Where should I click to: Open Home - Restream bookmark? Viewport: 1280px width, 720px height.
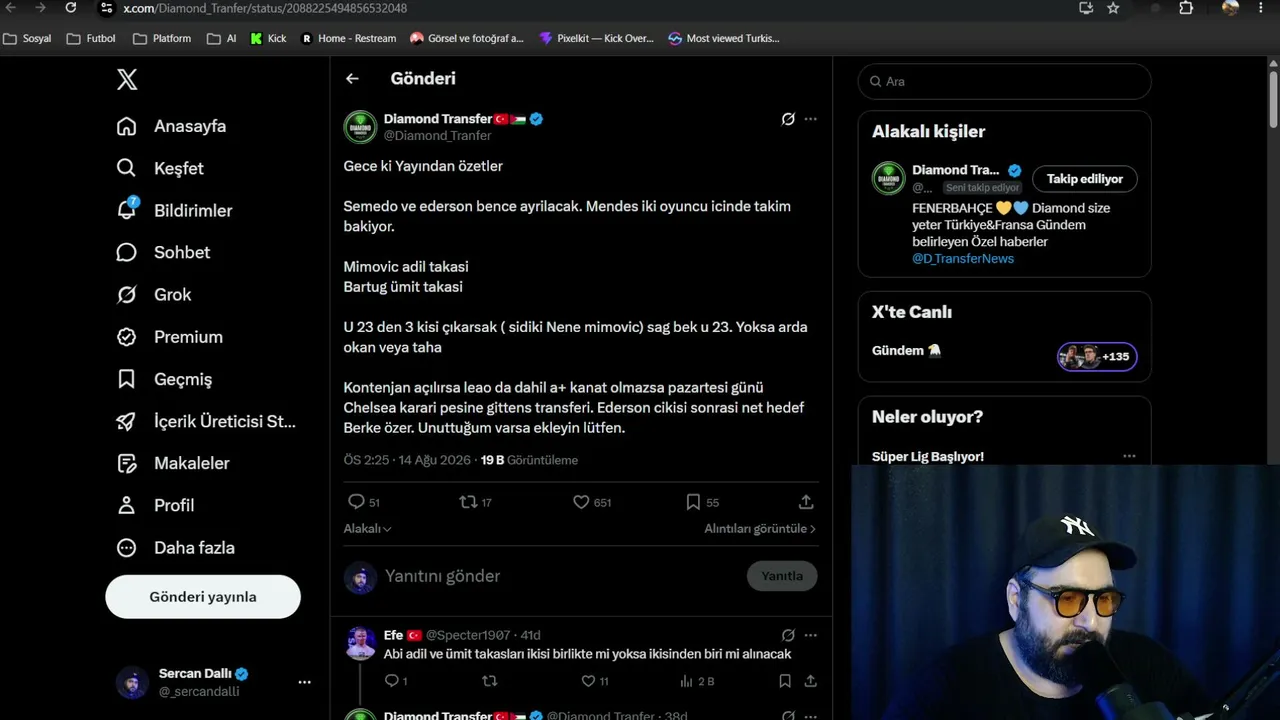coord(348,38)
